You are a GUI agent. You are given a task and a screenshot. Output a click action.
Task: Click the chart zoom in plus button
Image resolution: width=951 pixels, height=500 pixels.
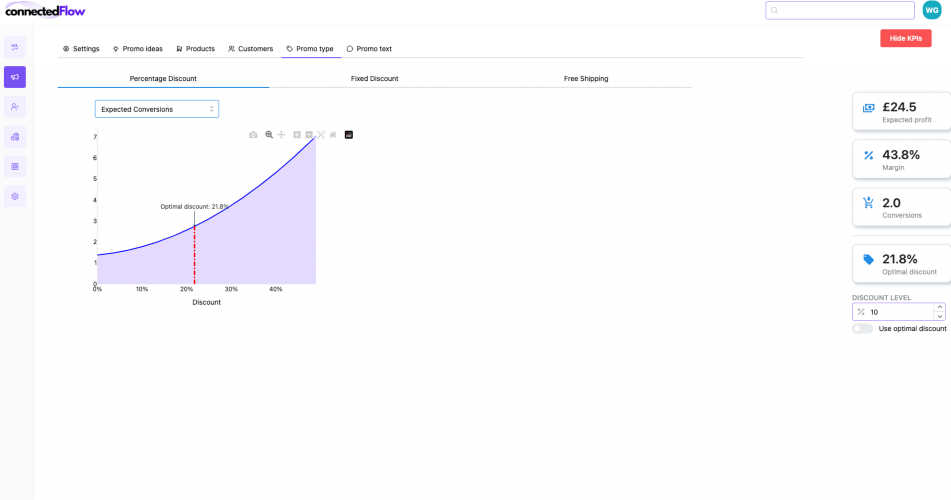tap(297, 135)
